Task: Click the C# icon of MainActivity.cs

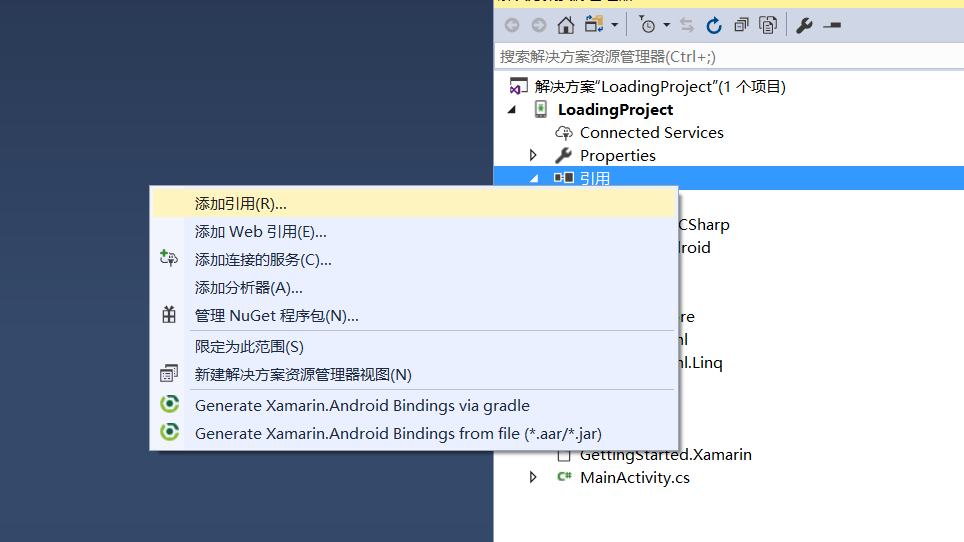Action: [x=564, y=477]
